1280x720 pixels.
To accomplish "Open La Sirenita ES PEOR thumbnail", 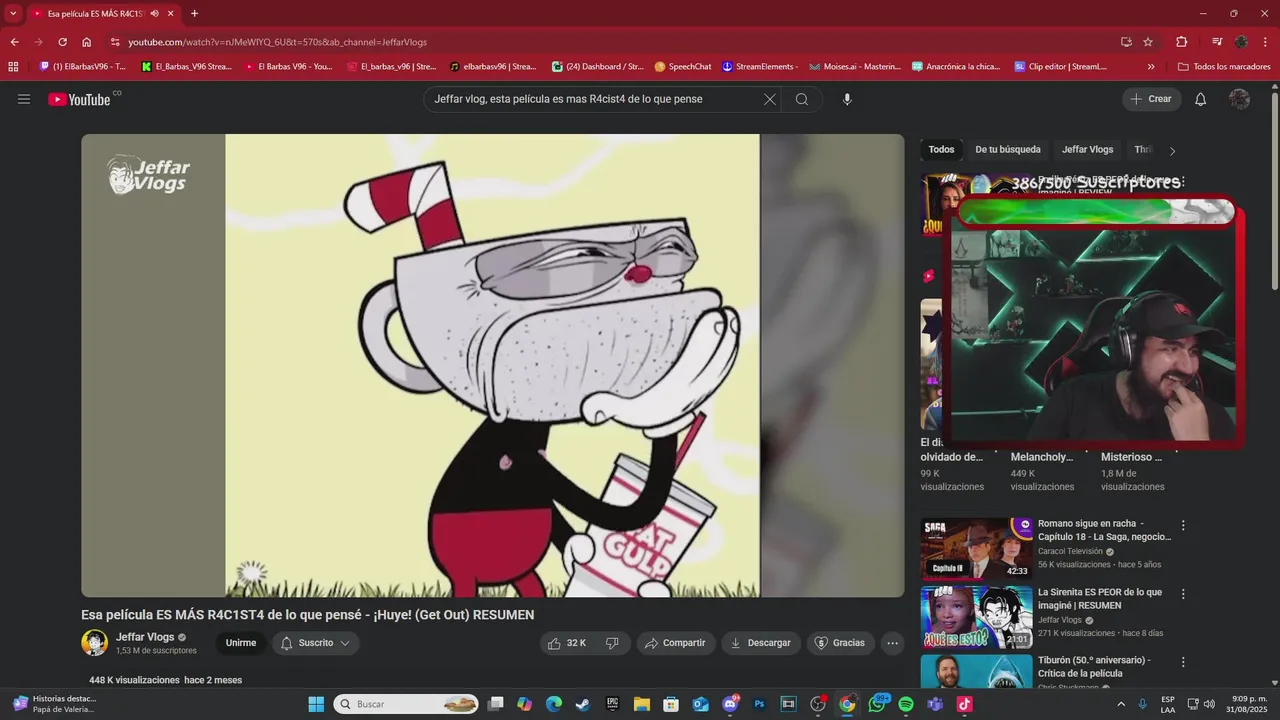I will tap(977, 617).
